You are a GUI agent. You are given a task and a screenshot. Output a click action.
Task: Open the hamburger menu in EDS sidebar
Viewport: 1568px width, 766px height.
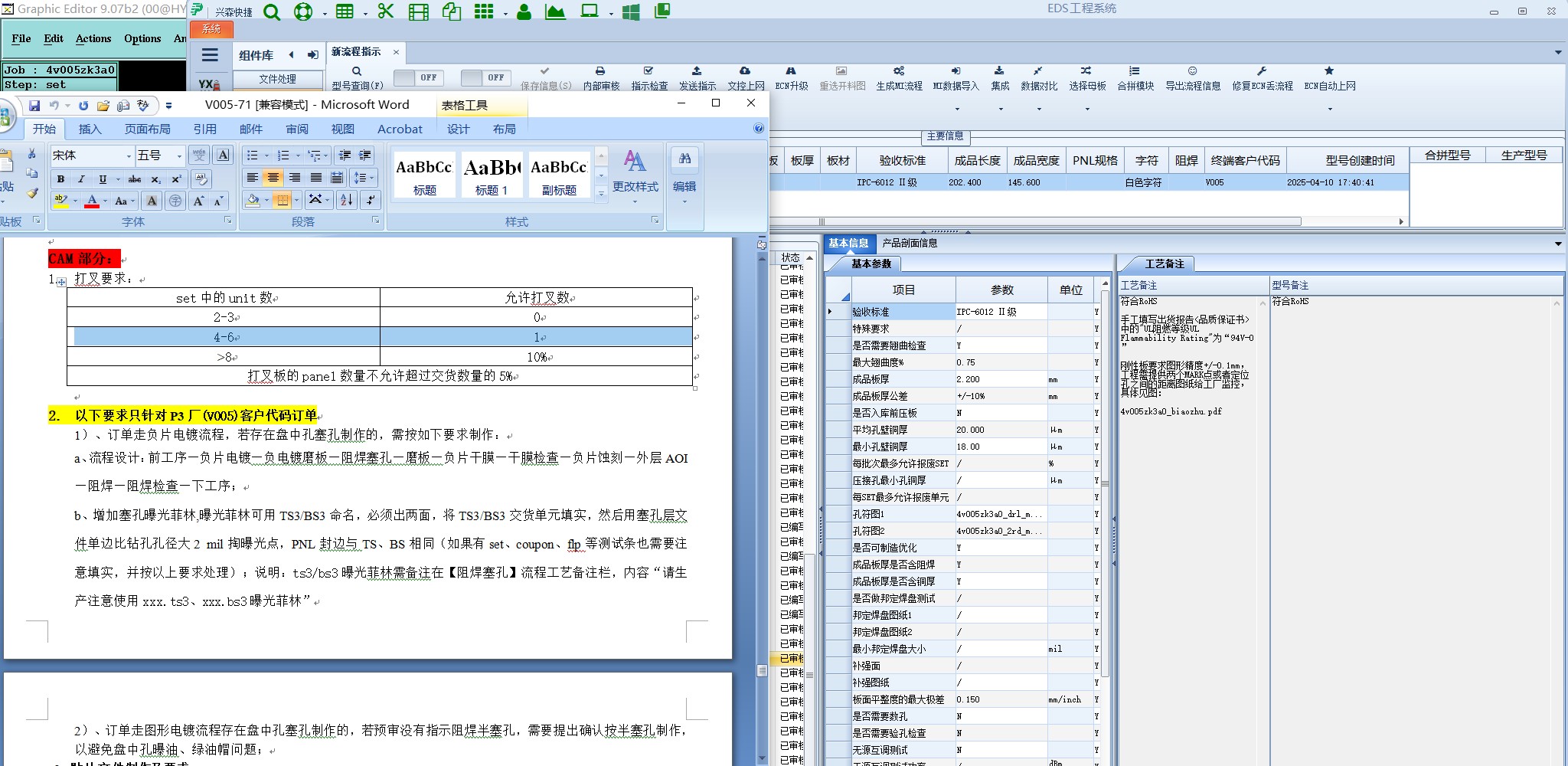210,55
